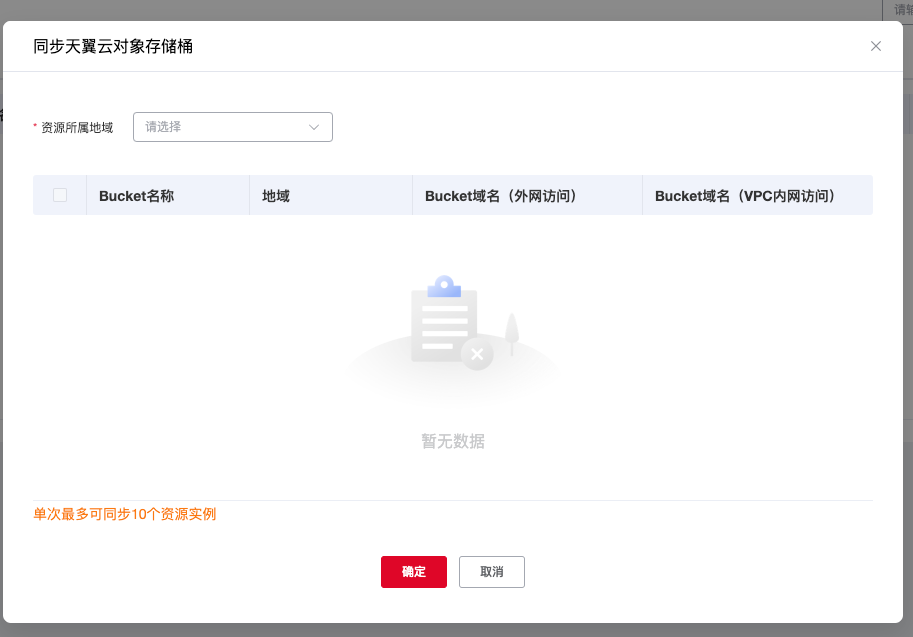
Task: Close the 同步天翼云对象存储桶 dialog
Action: pyautogui.click(x=875, y=46)
